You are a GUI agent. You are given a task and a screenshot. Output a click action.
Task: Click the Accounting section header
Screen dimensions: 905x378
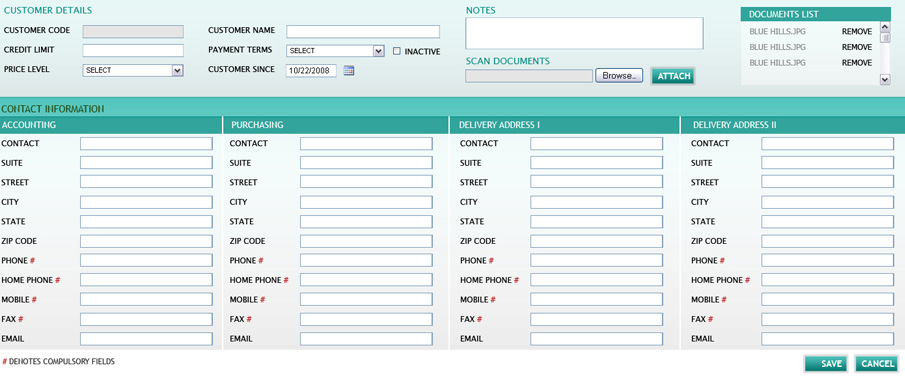coord(111,125)
